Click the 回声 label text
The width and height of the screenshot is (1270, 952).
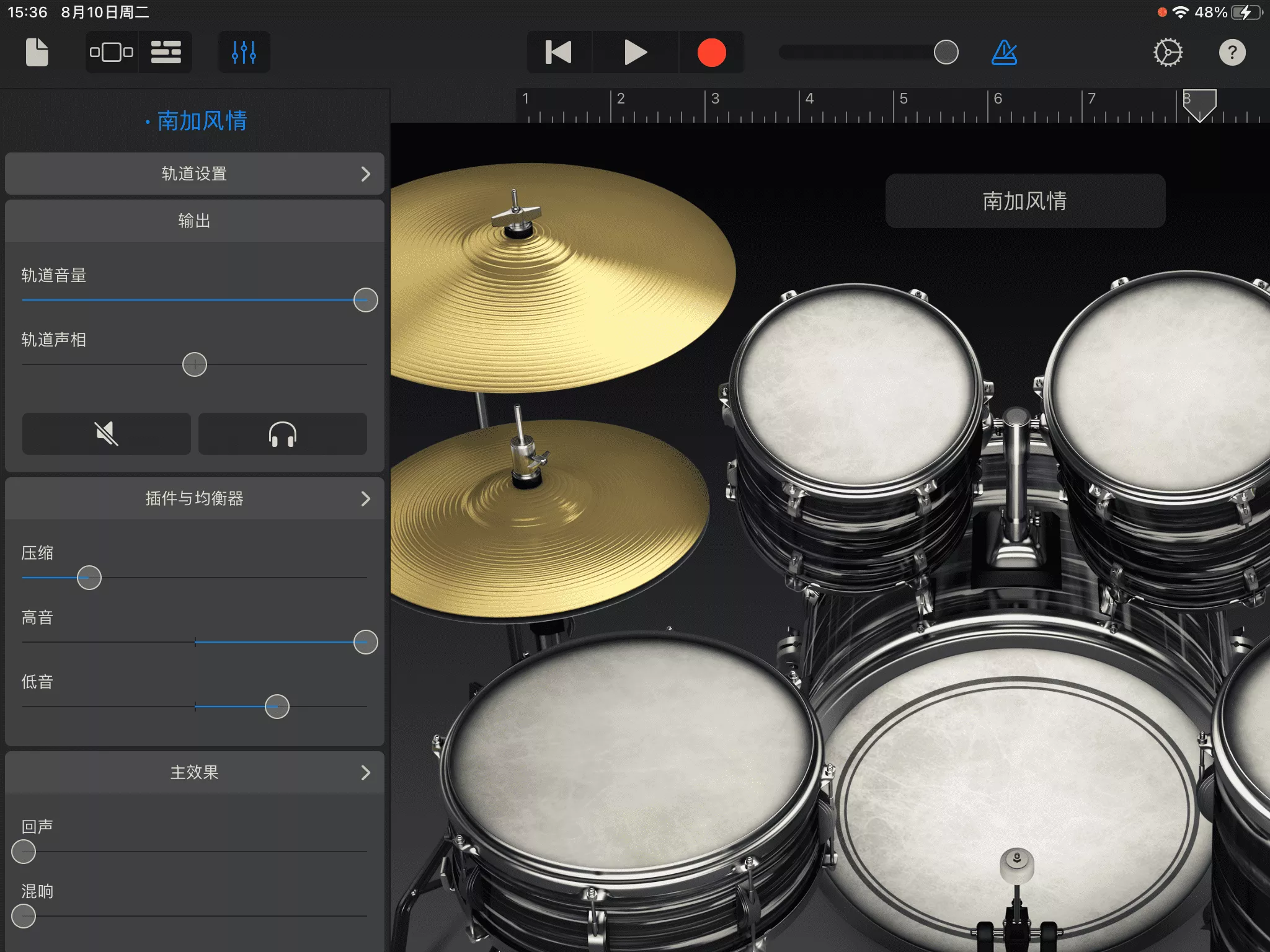click(37, 827)
